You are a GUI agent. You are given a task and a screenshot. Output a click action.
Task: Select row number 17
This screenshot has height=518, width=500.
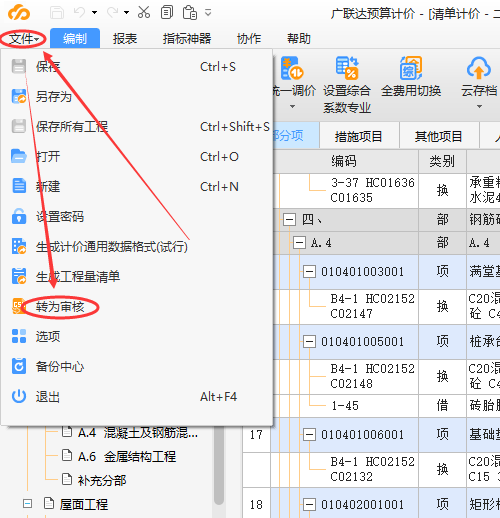256,435
